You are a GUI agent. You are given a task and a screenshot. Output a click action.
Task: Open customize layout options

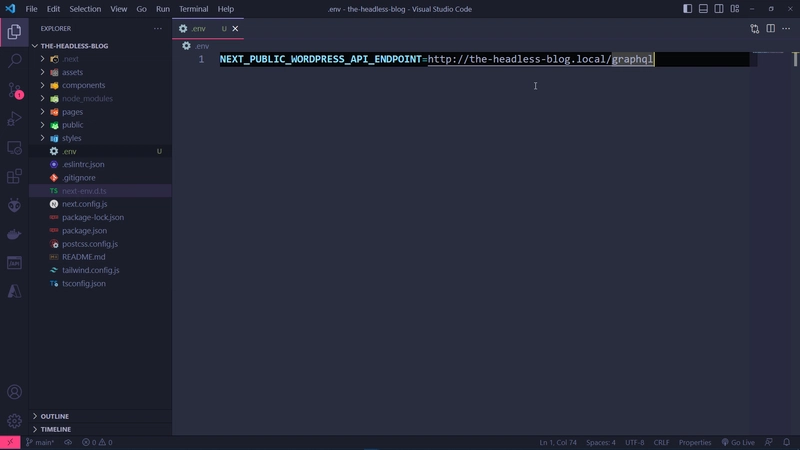tap(735, 9)
